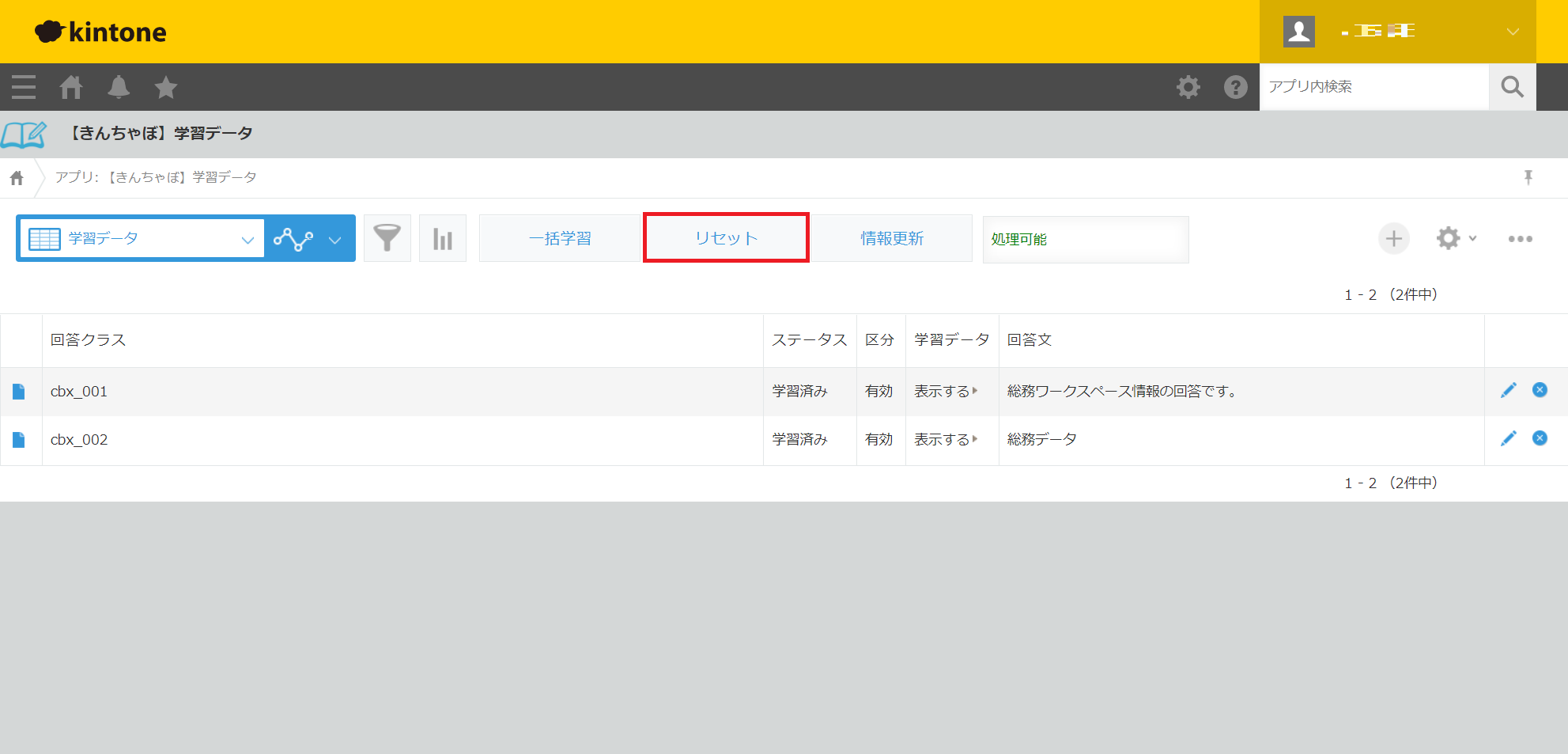Screen dimensions: 1568x754
Task: Open the three-dots options menu
Action: pos(1520,238)
